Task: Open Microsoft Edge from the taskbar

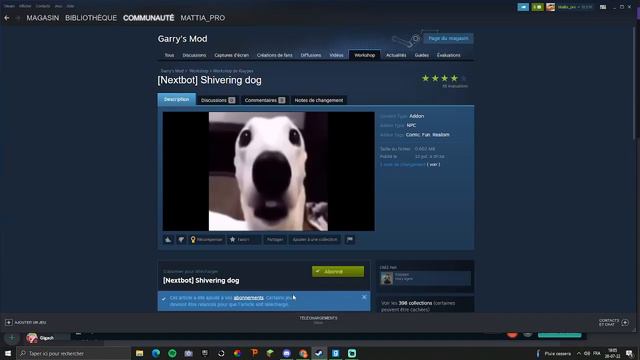Action: [x=156, y=353]
